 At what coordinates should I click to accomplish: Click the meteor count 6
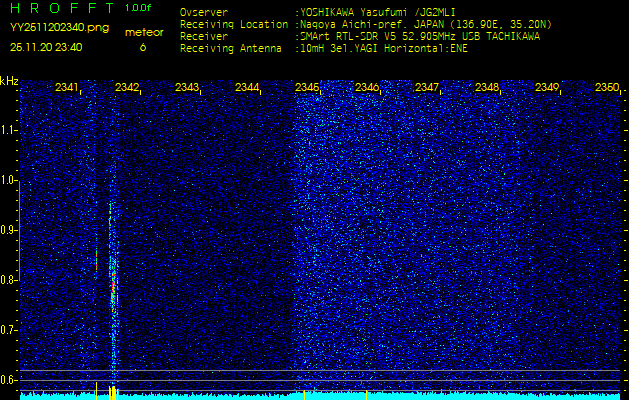143,47
